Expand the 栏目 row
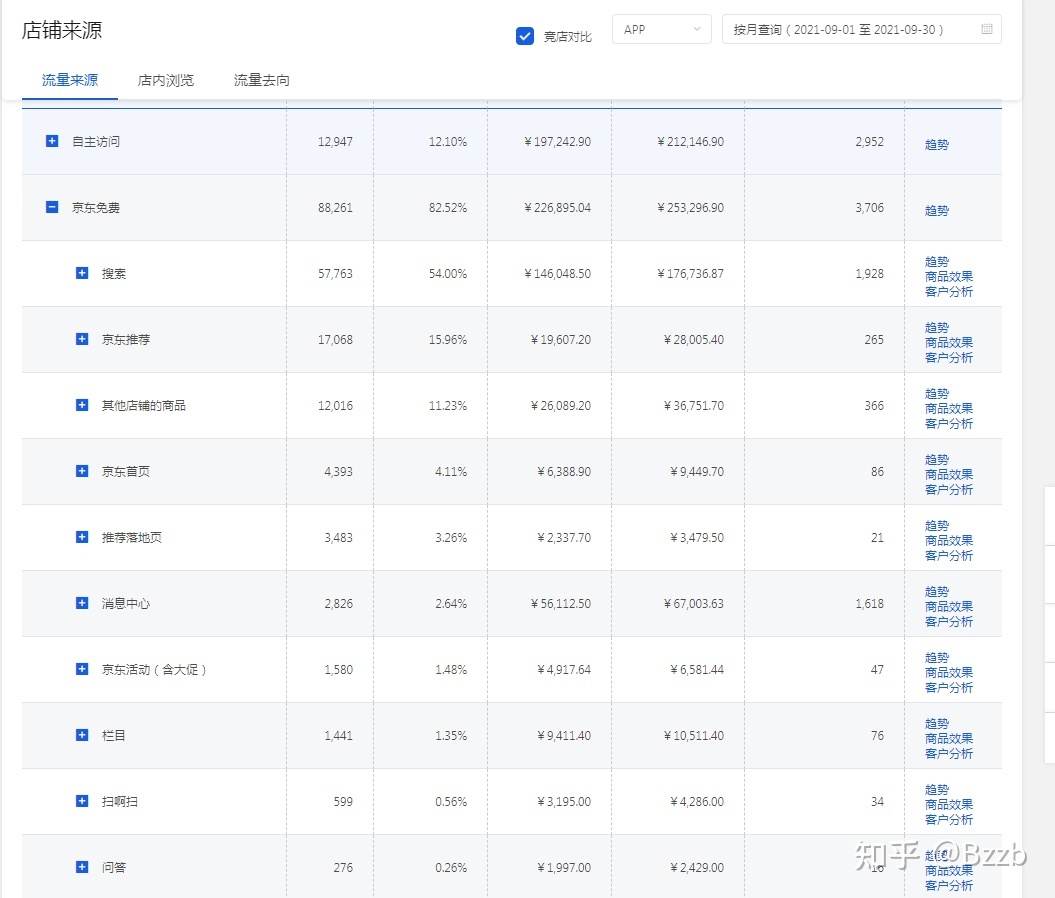Viewport: 1055px width, 898px height. (x=82, y=735)
